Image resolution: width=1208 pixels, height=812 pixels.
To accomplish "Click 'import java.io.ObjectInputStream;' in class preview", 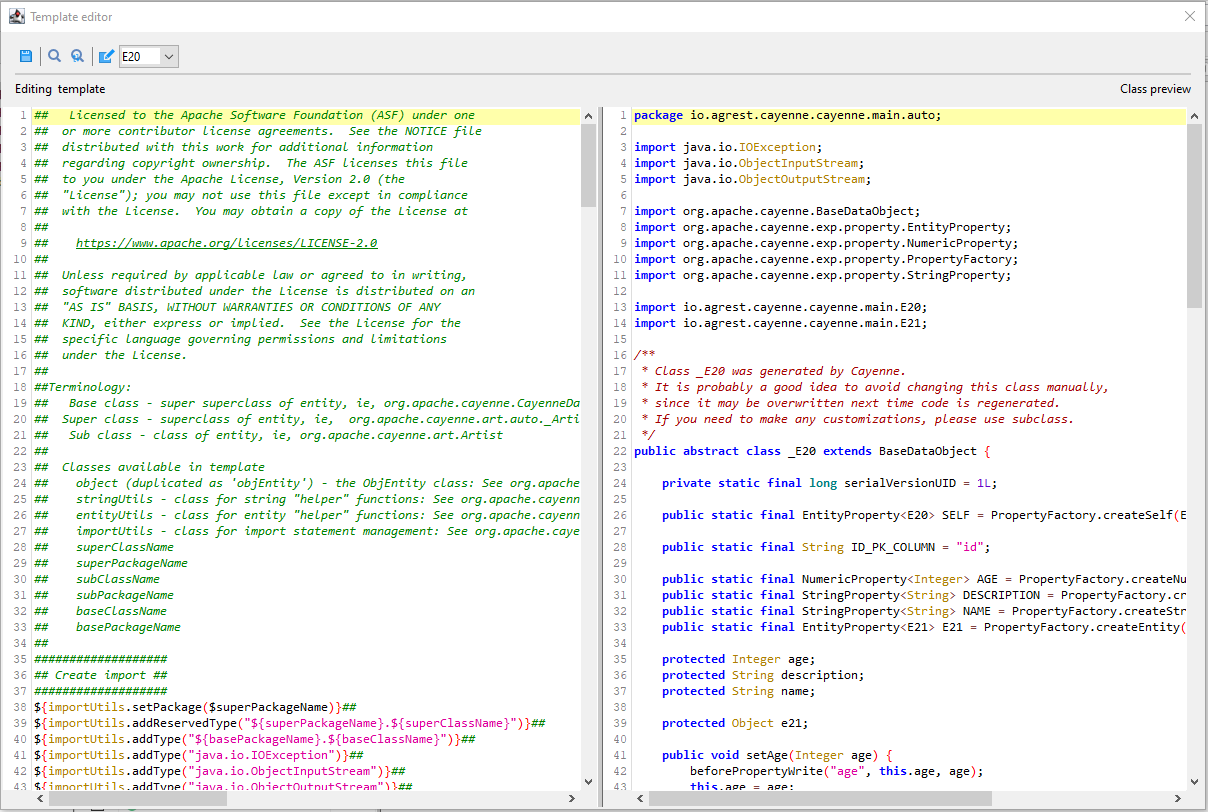I will coord(749,163).
